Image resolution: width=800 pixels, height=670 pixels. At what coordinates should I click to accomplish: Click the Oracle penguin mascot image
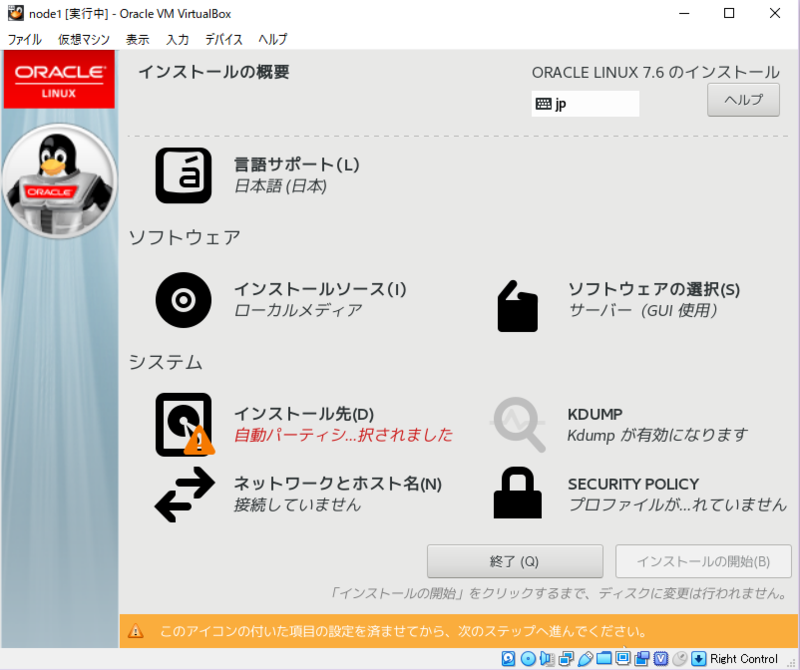[60, 181]
